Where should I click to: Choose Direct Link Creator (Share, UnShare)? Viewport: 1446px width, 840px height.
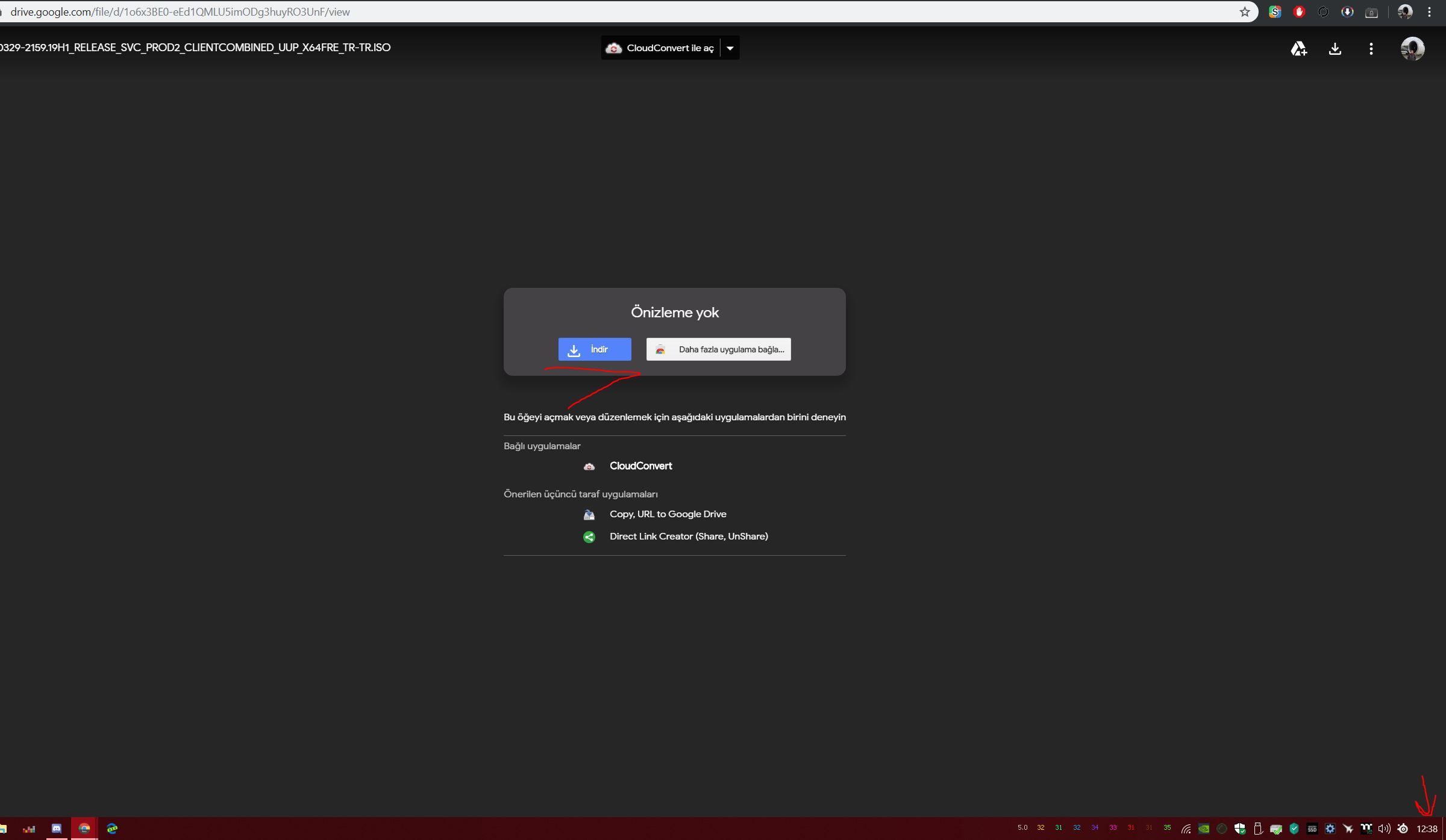[688, 537]
